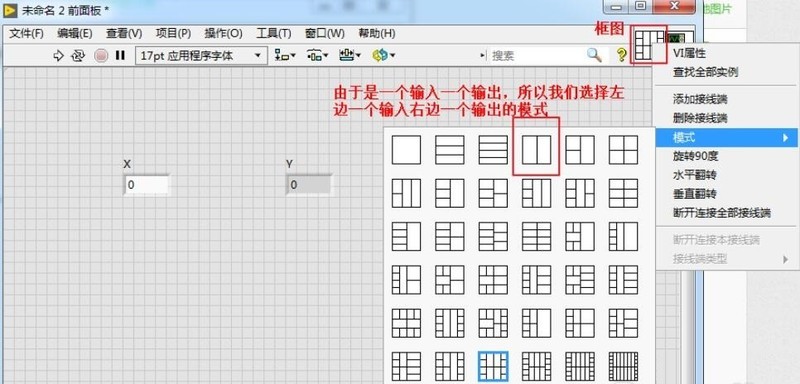Choose the two vertical halves pattern
Image resolution: width=800 pixels, height=384 pixels.
(536, 149)
